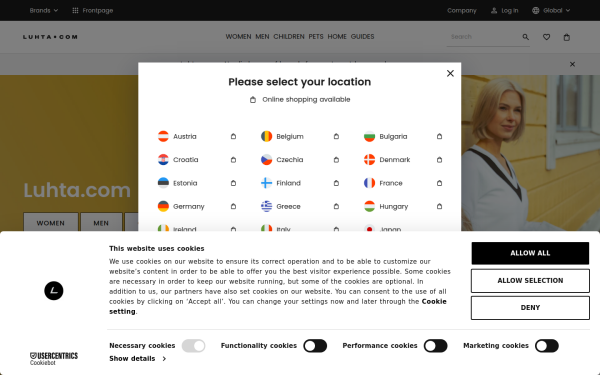The width and height of the screenshot is (600, 375).
Task: Select France country name
Action: 391,183
